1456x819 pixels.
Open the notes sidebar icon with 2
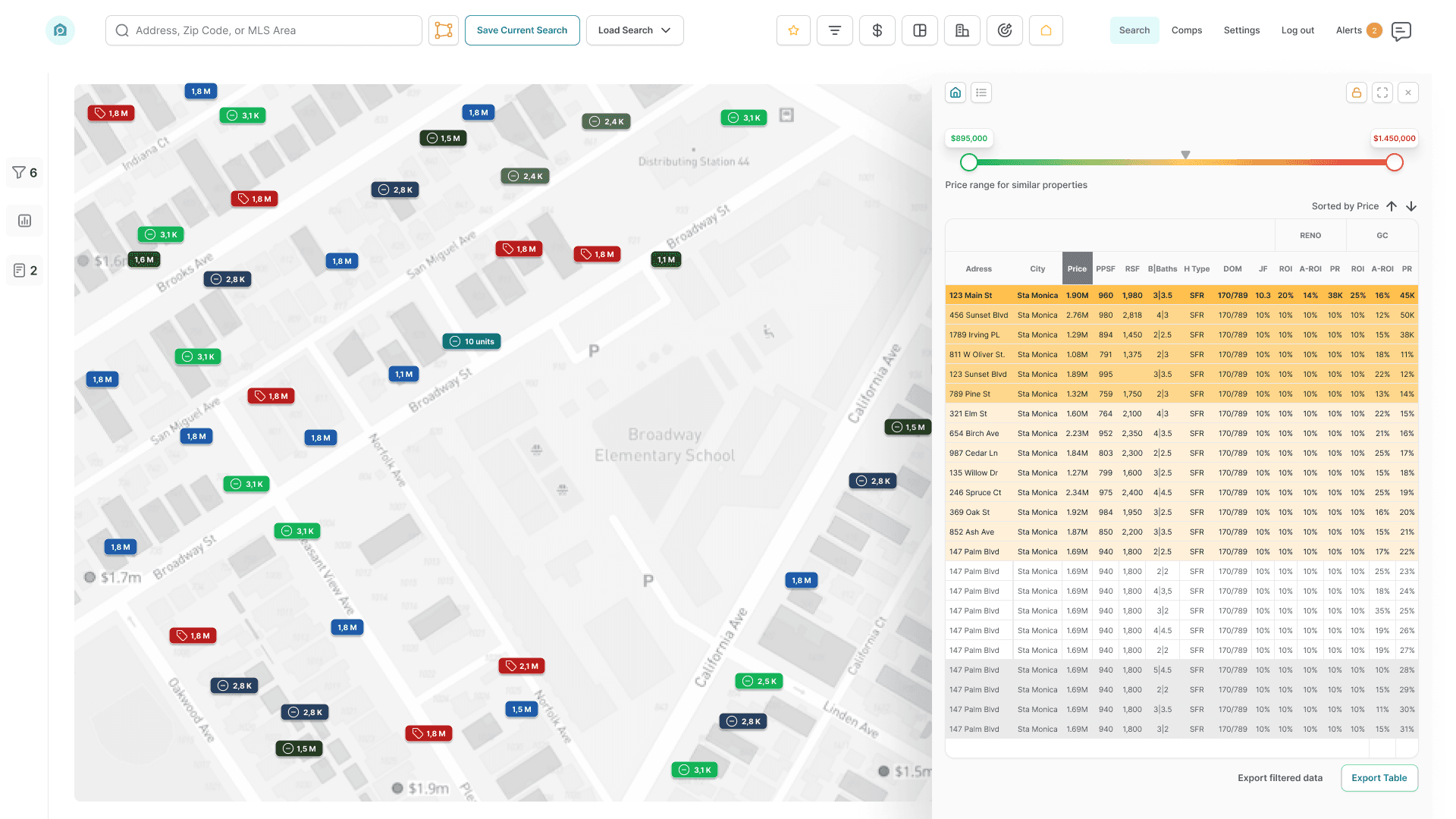click(25, 271)
